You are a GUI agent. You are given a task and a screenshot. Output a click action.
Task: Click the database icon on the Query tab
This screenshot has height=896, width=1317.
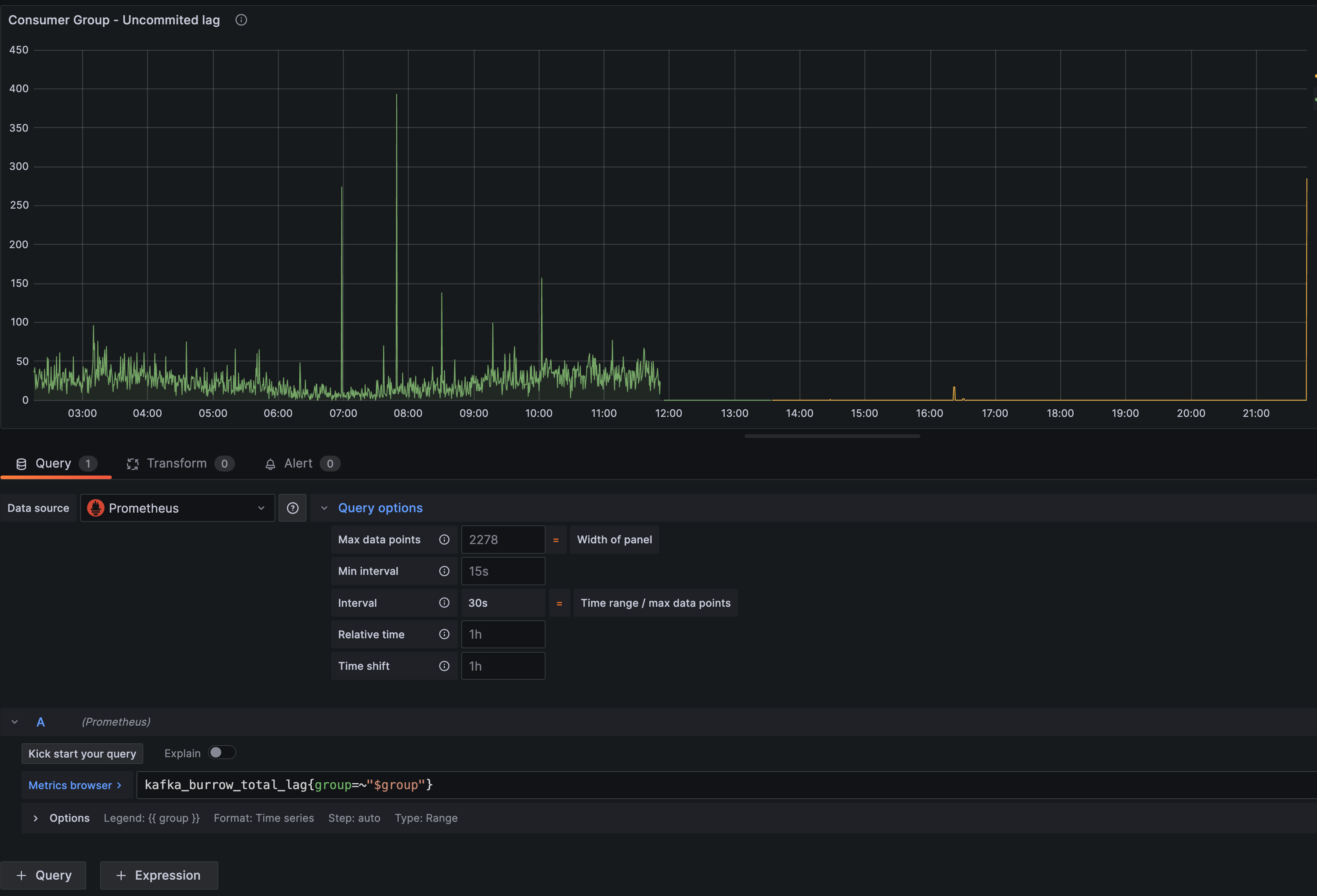(21, 463)
